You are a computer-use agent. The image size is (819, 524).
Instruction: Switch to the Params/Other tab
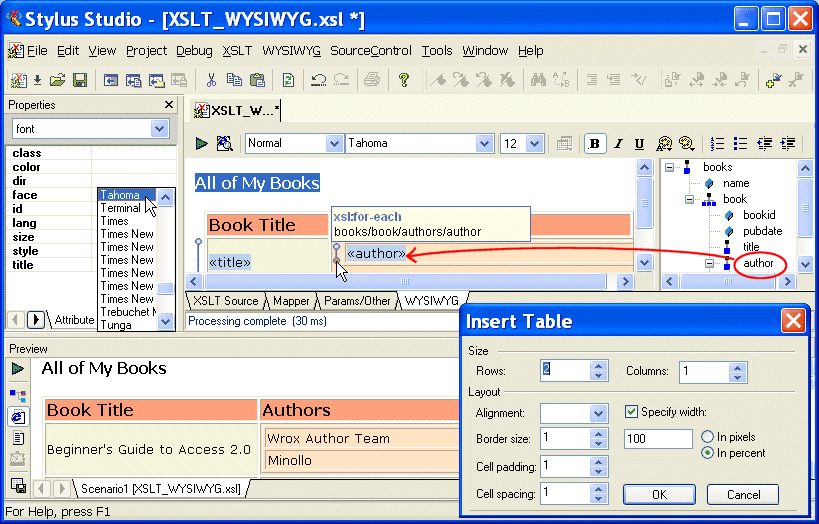pos(357,301)
